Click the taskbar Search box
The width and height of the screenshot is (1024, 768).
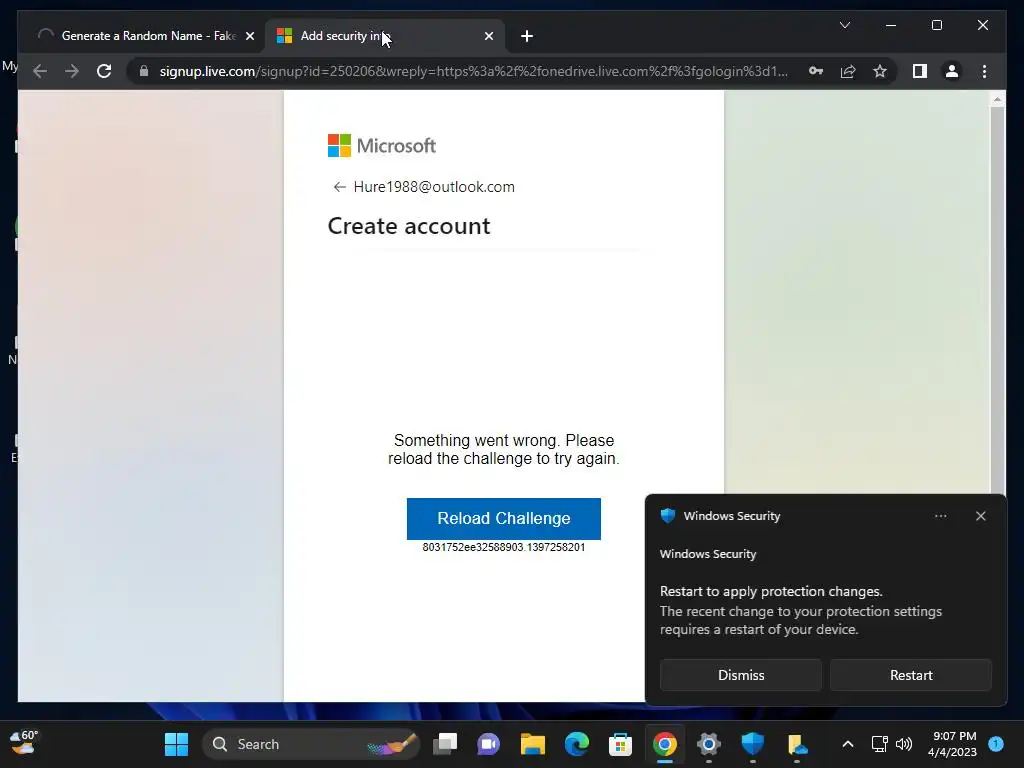pos(310,744)
